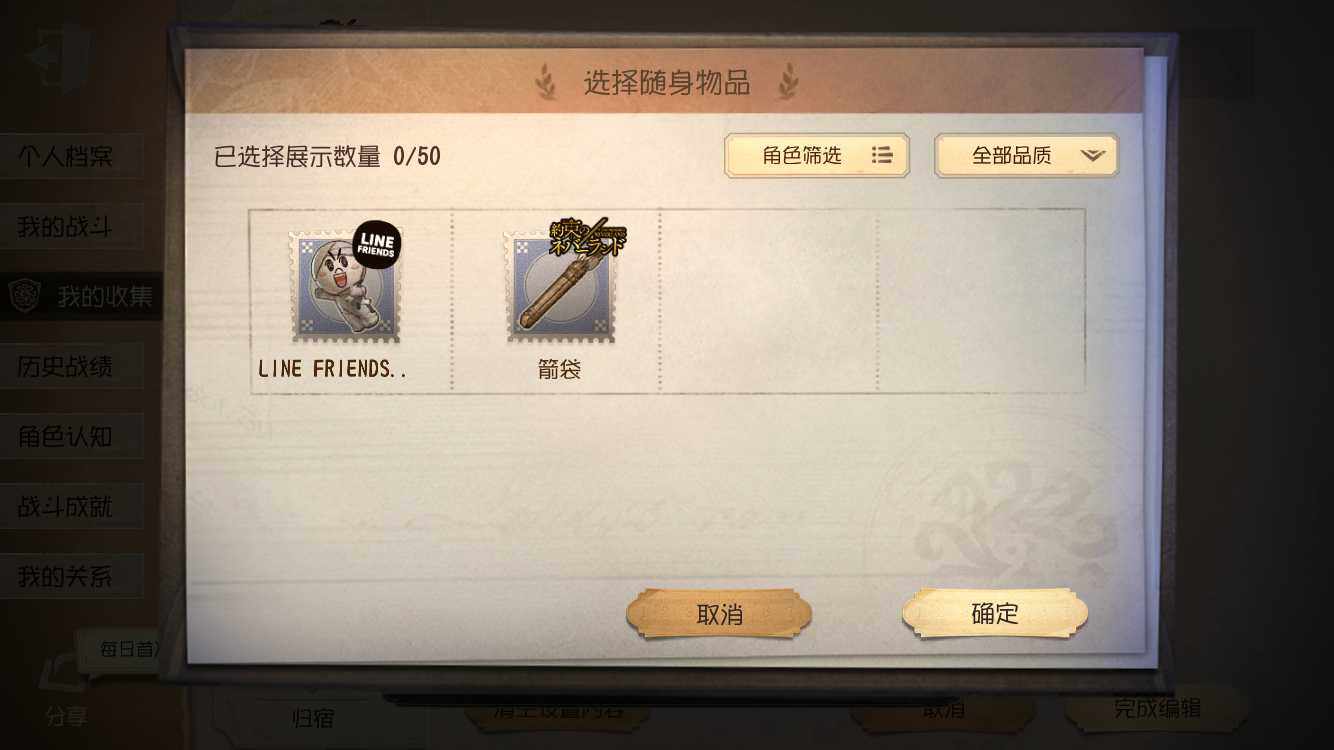Confirm selection with 确定 button
Viewport: 1334px width, 750px height.
(x=995, y=613)
